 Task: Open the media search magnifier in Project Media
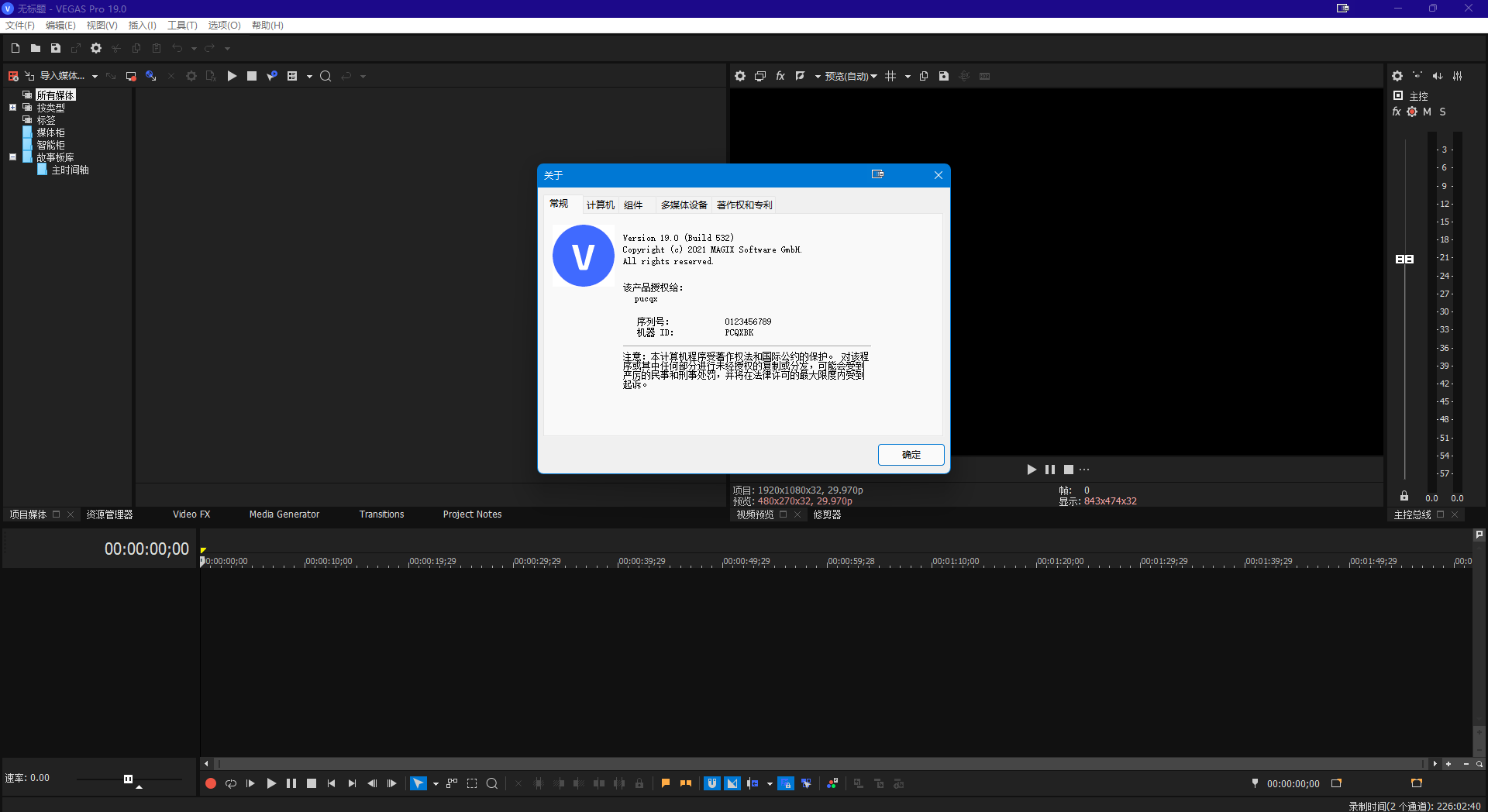point(325,76)
